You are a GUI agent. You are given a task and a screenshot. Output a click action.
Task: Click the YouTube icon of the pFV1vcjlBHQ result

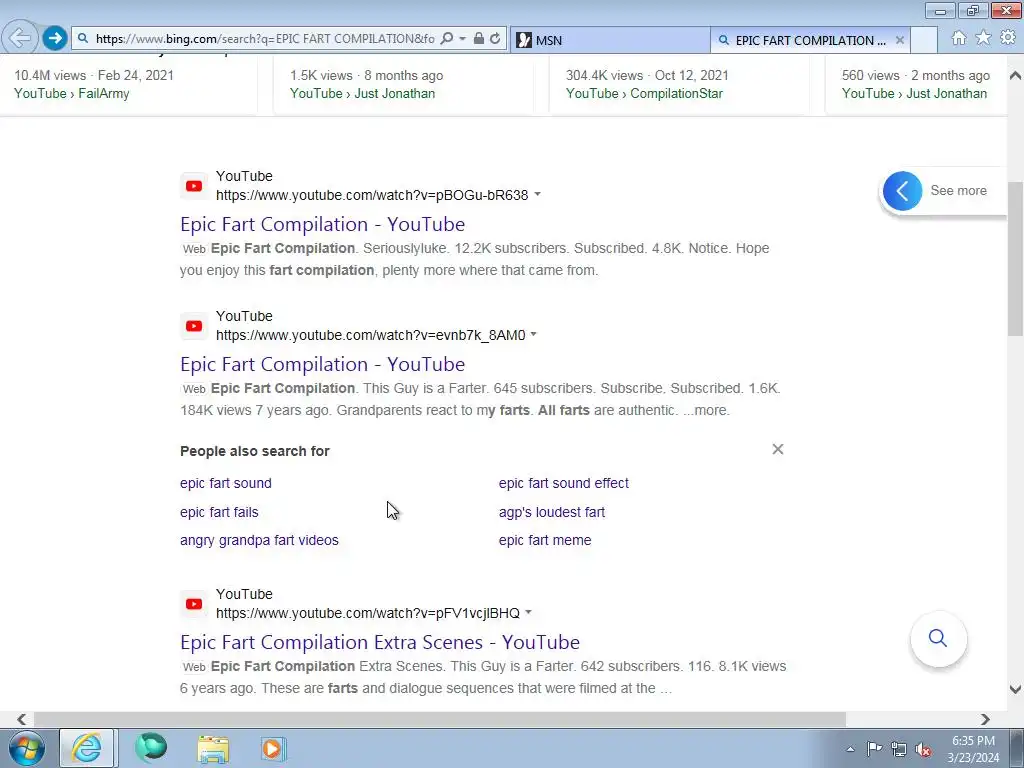[193, 604]
